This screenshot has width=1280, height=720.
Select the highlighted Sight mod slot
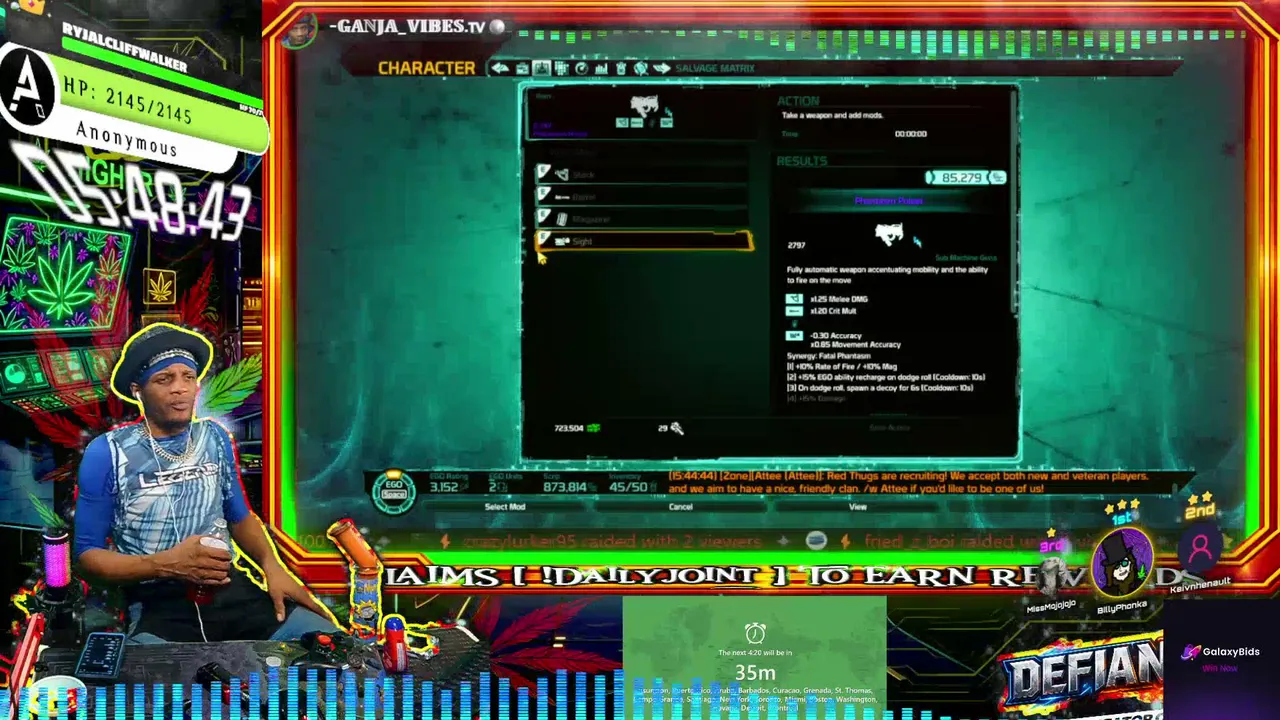pos(644,241)
